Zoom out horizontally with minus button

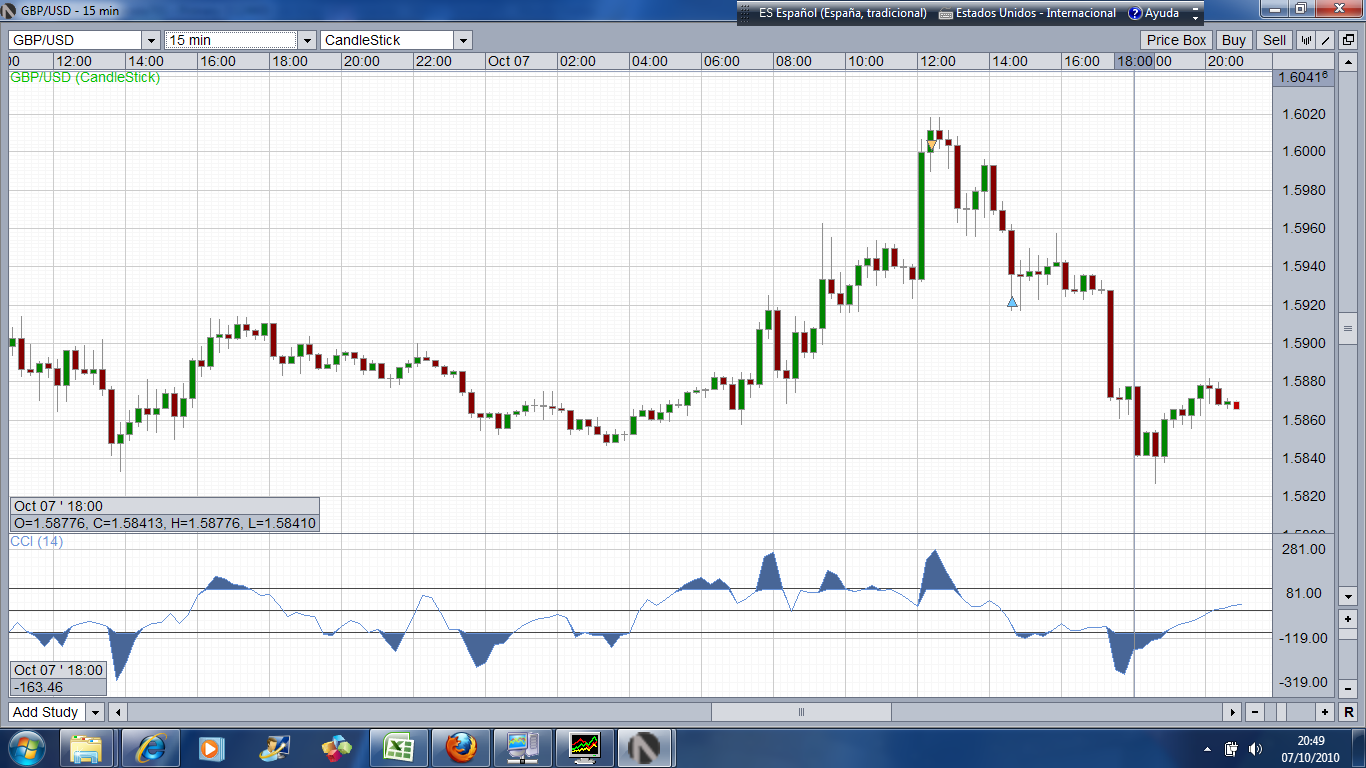1255,712
